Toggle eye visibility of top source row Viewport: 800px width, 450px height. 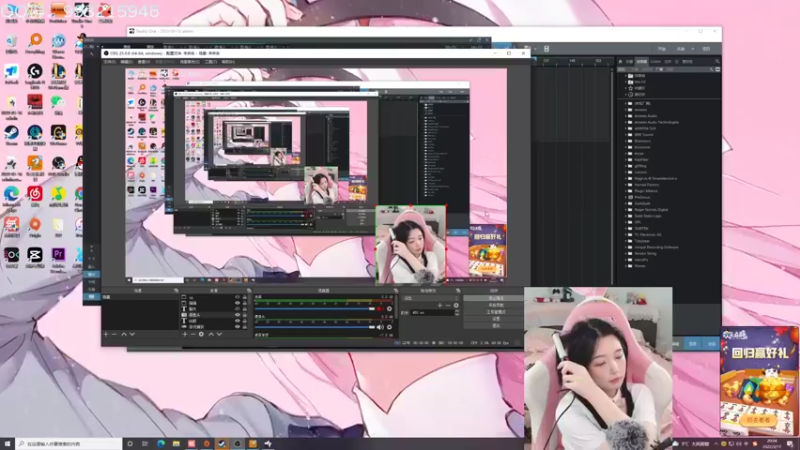point(237,297)
